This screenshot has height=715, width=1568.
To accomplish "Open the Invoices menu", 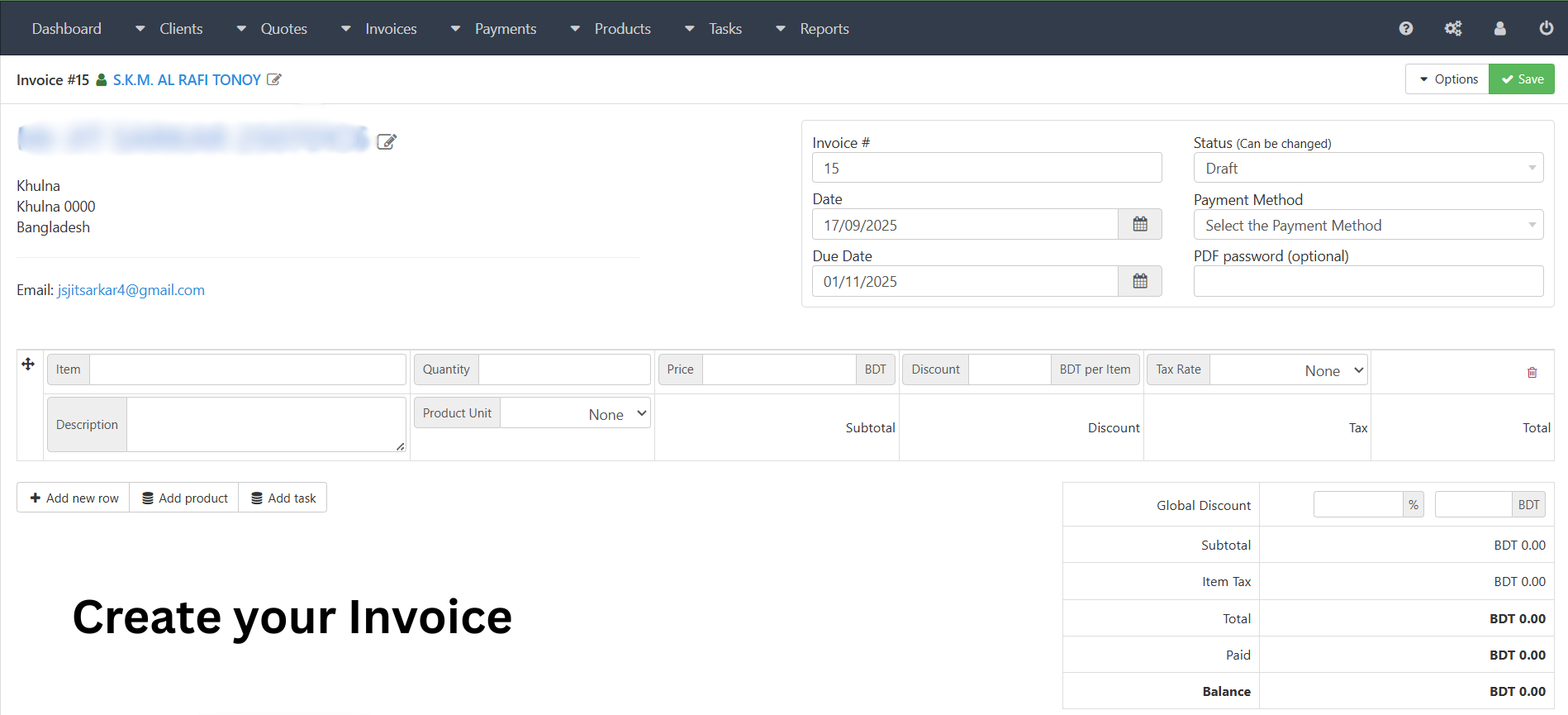I will click(x=391, y=29).
